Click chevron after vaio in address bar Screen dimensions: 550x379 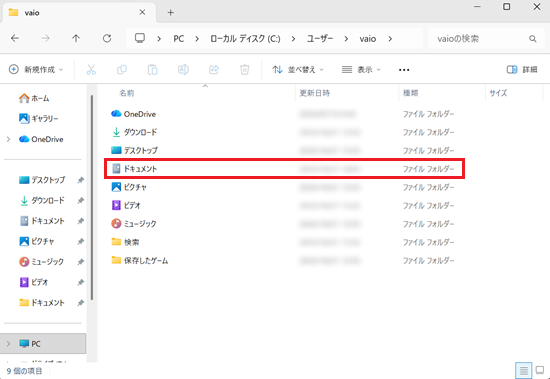[390, 39]
